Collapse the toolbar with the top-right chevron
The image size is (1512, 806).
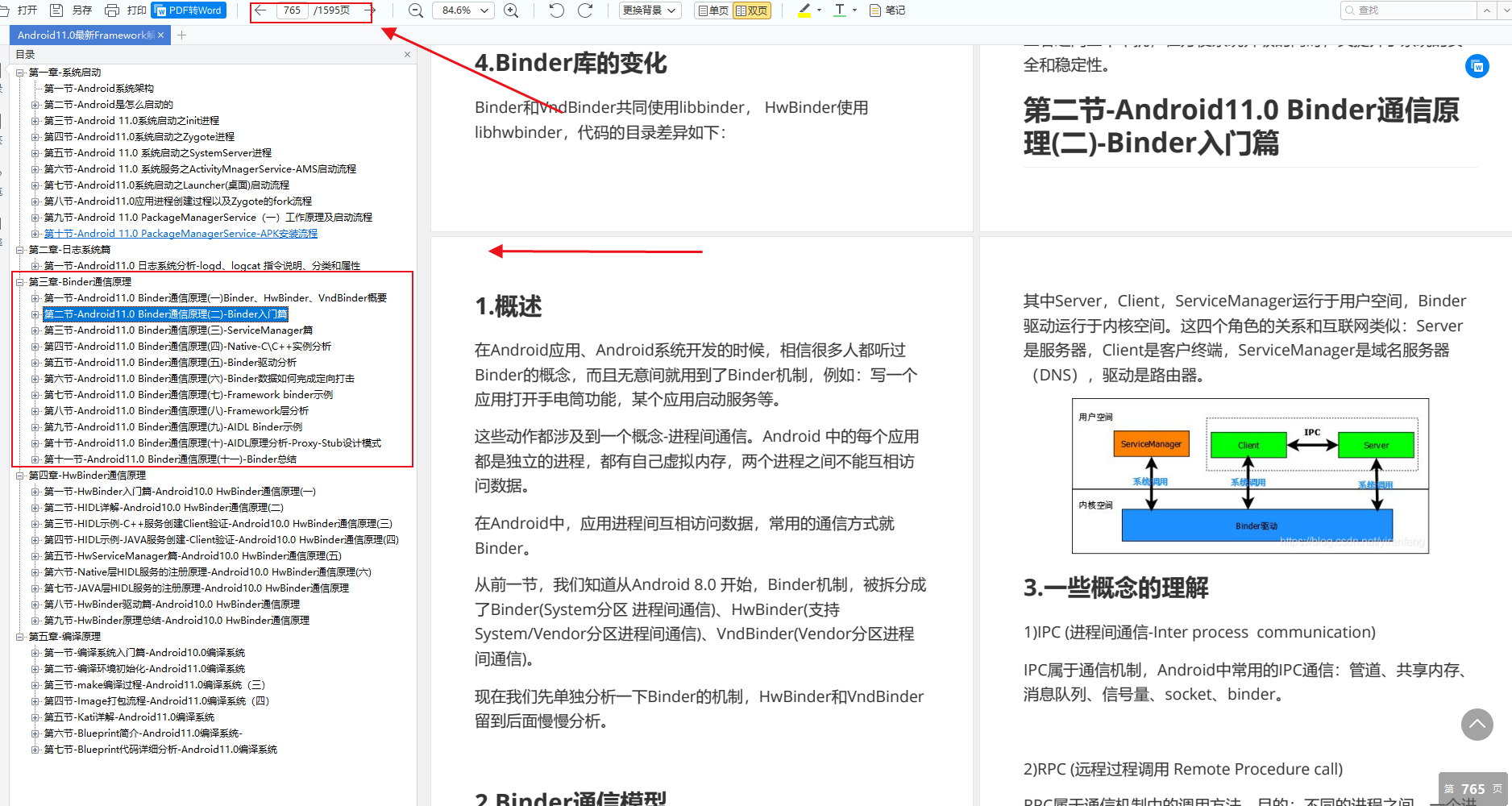tap(1487, 10)
